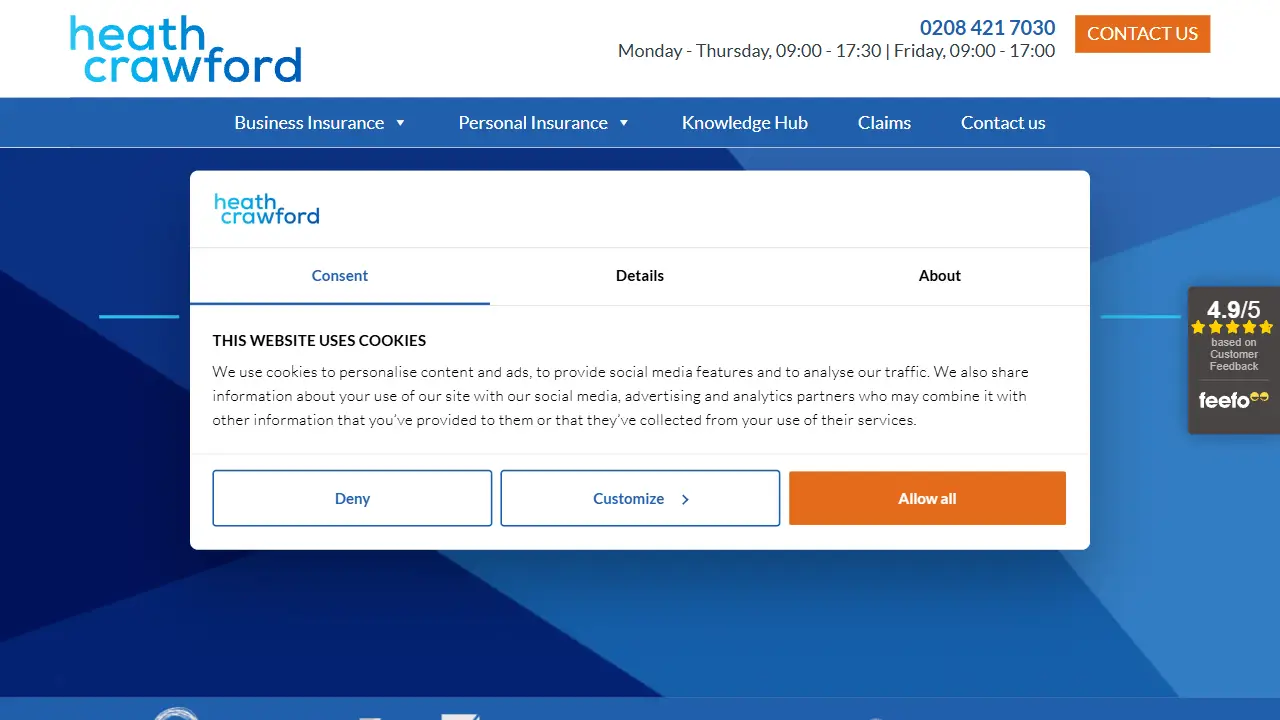The image size is (1280, 720).
Task: Select Contact us in navigation bar
Action: (x=1003, y=123)
